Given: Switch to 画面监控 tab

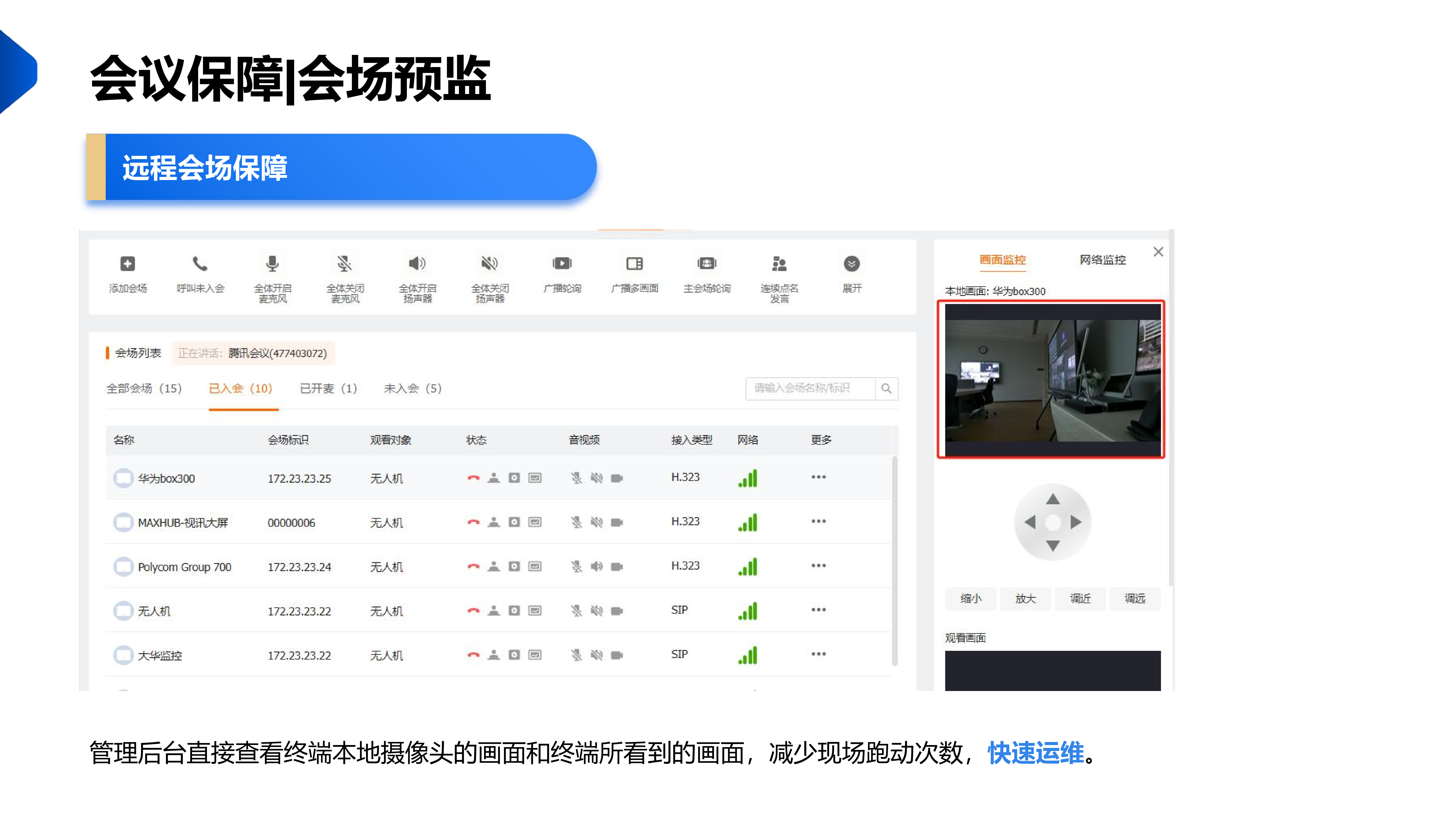Looking at the screenshot, I should pyautogui.click(x=1002, y=259).
